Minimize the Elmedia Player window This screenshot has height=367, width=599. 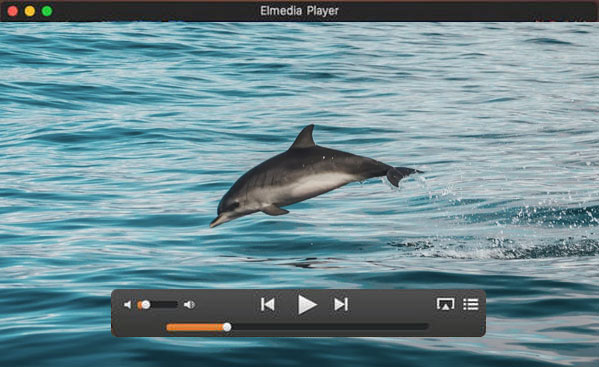pyautogui.click(x=30, y=11)
